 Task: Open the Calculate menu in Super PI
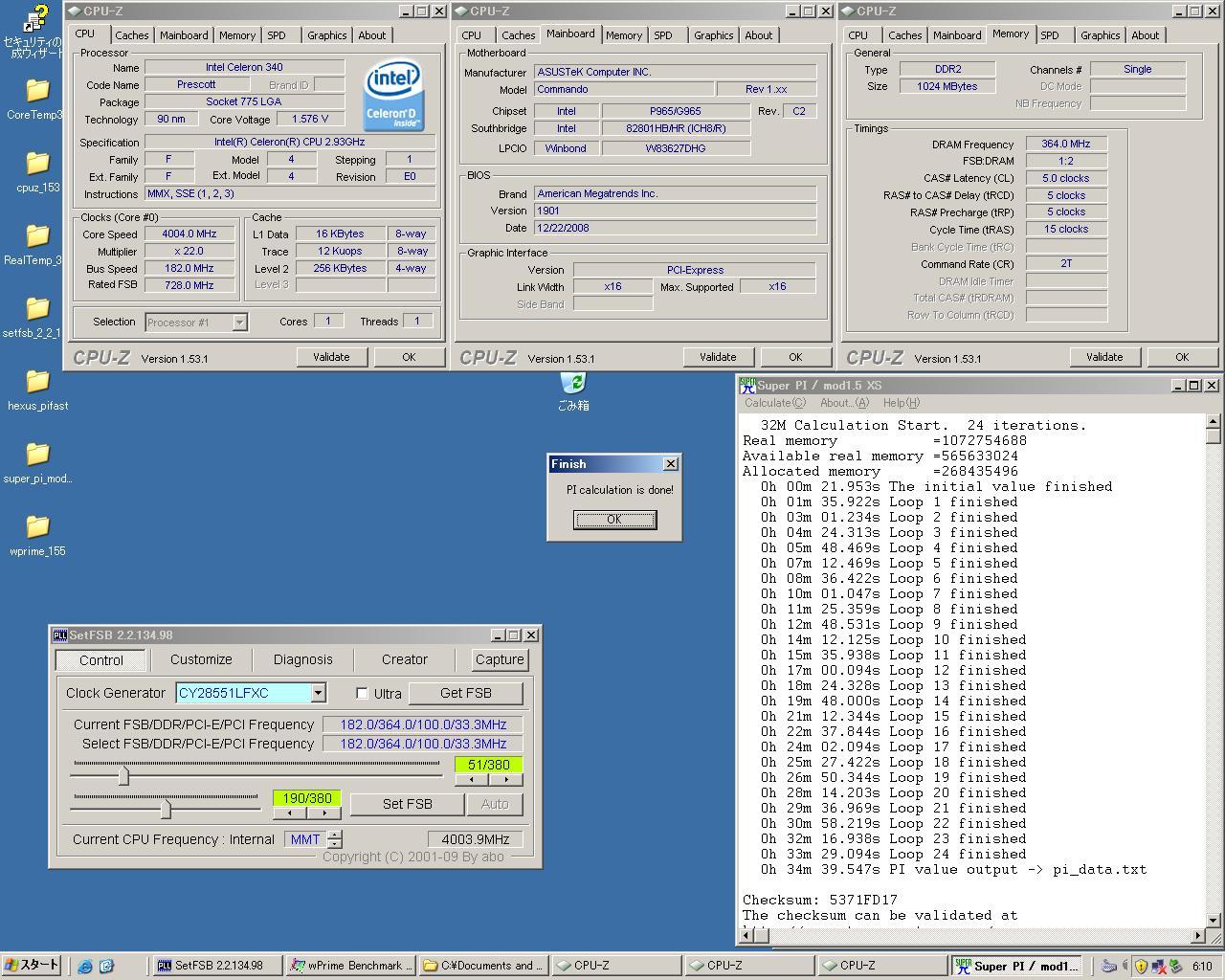point(774,403)
